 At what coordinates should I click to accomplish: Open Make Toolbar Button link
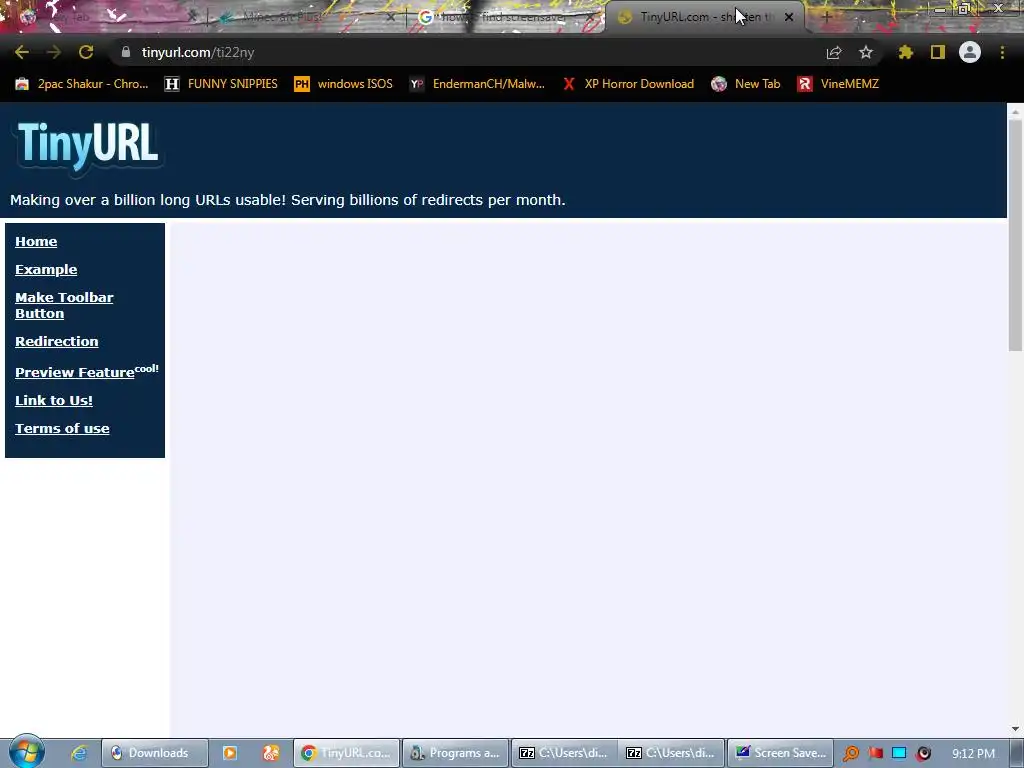(x=64, y=306)
